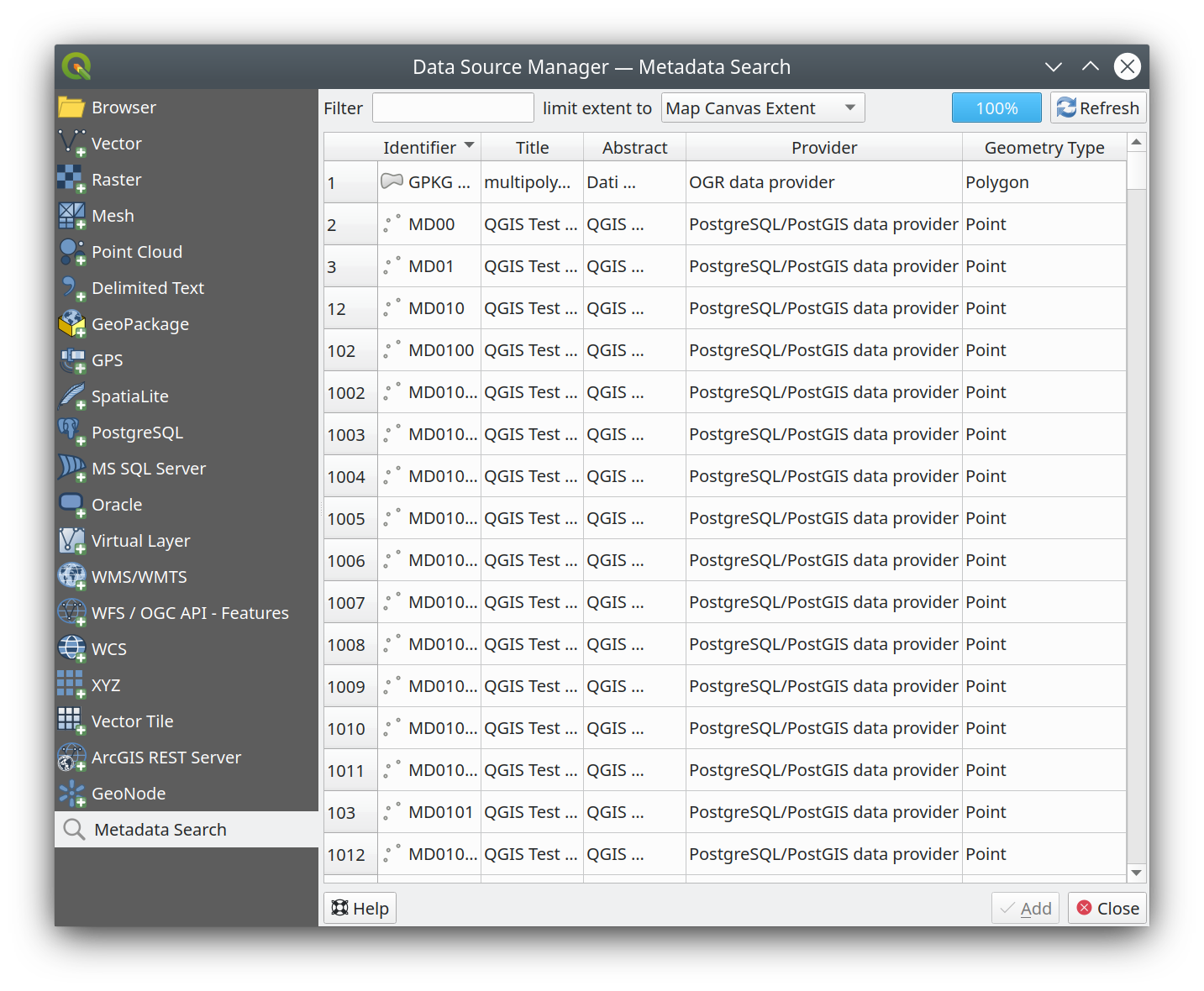
Task: Select the SpatiaLite database icon
Action: pyautogui.click(x=72, y=396)
